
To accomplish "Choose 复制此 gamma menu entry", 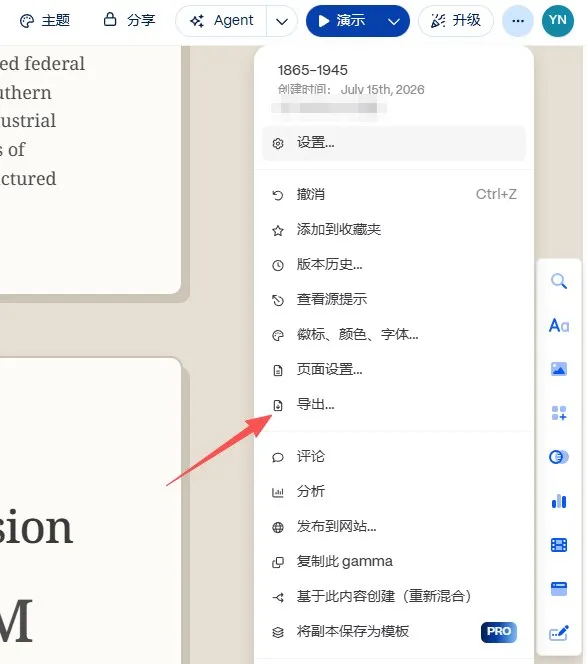I will (394, 562).
